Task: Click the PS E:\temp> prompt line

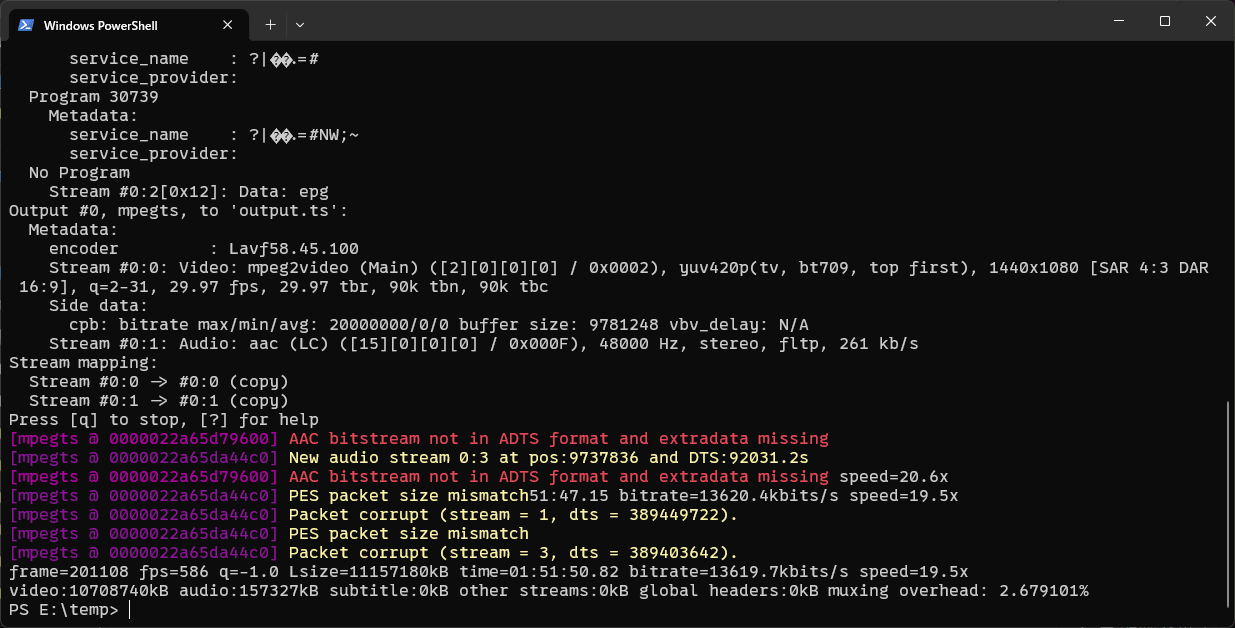Action: click(63, 609)
